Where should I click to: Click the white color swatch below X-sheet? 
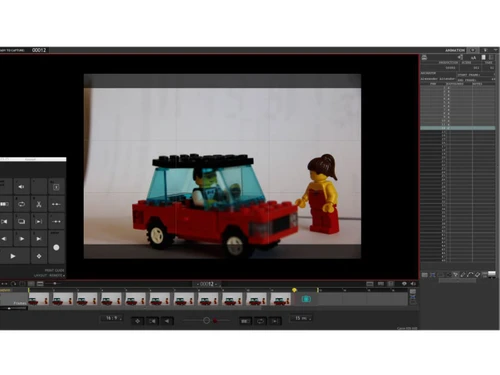[x=492, y=274]
